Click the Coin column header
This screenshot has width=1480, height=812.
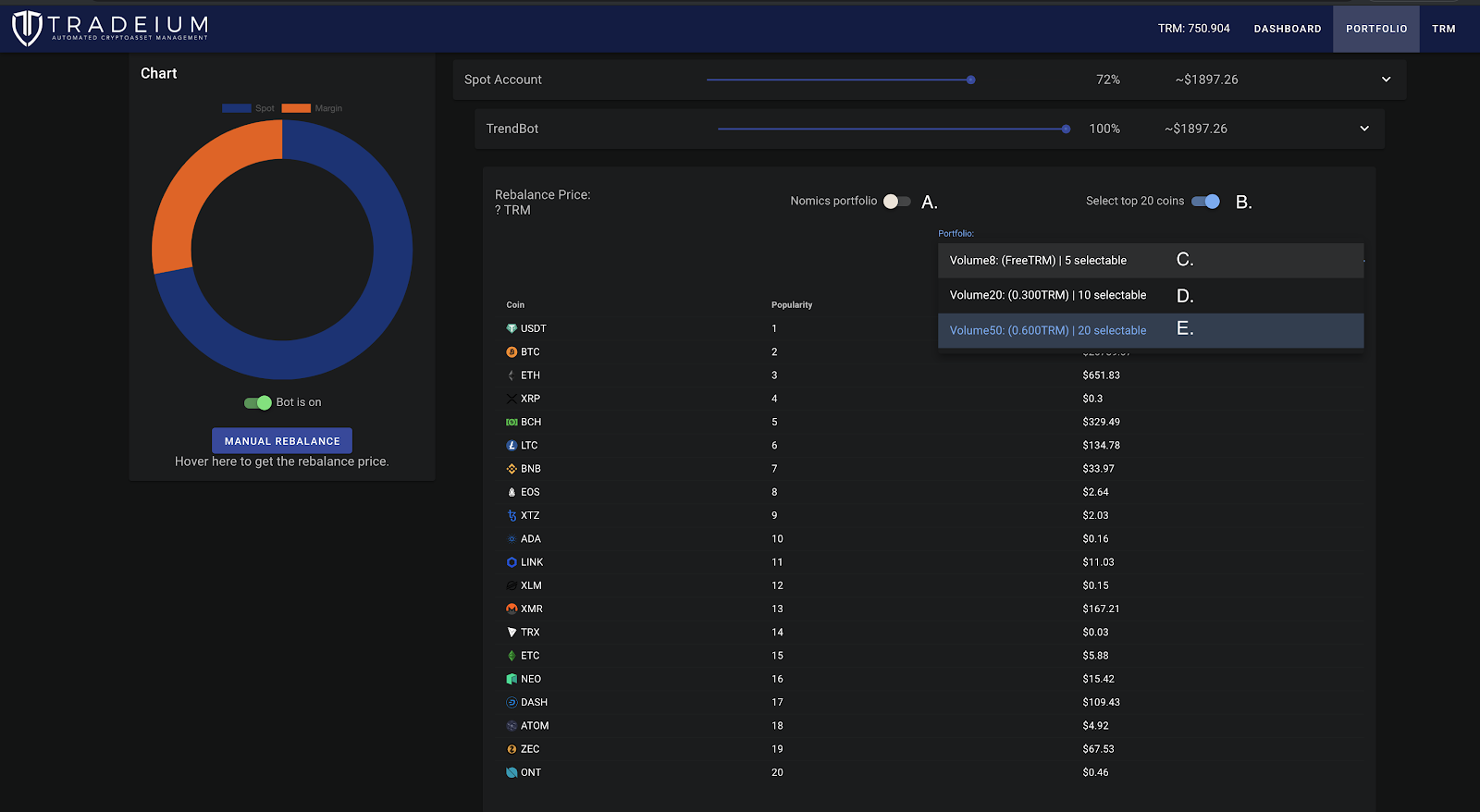[x=515, y=305]
